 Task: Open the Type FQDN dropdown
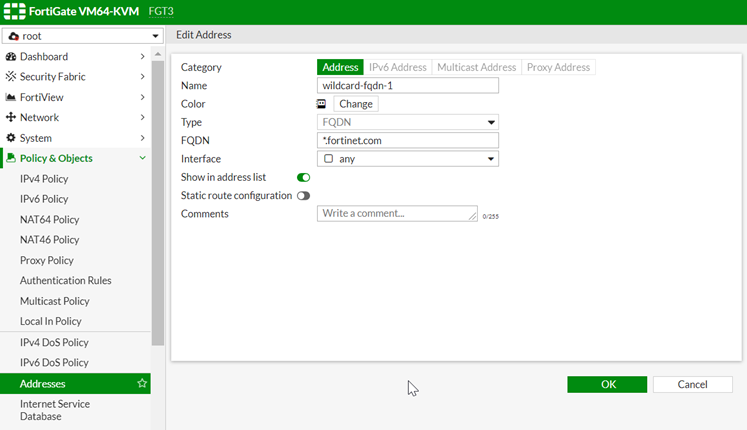(408, 122)
